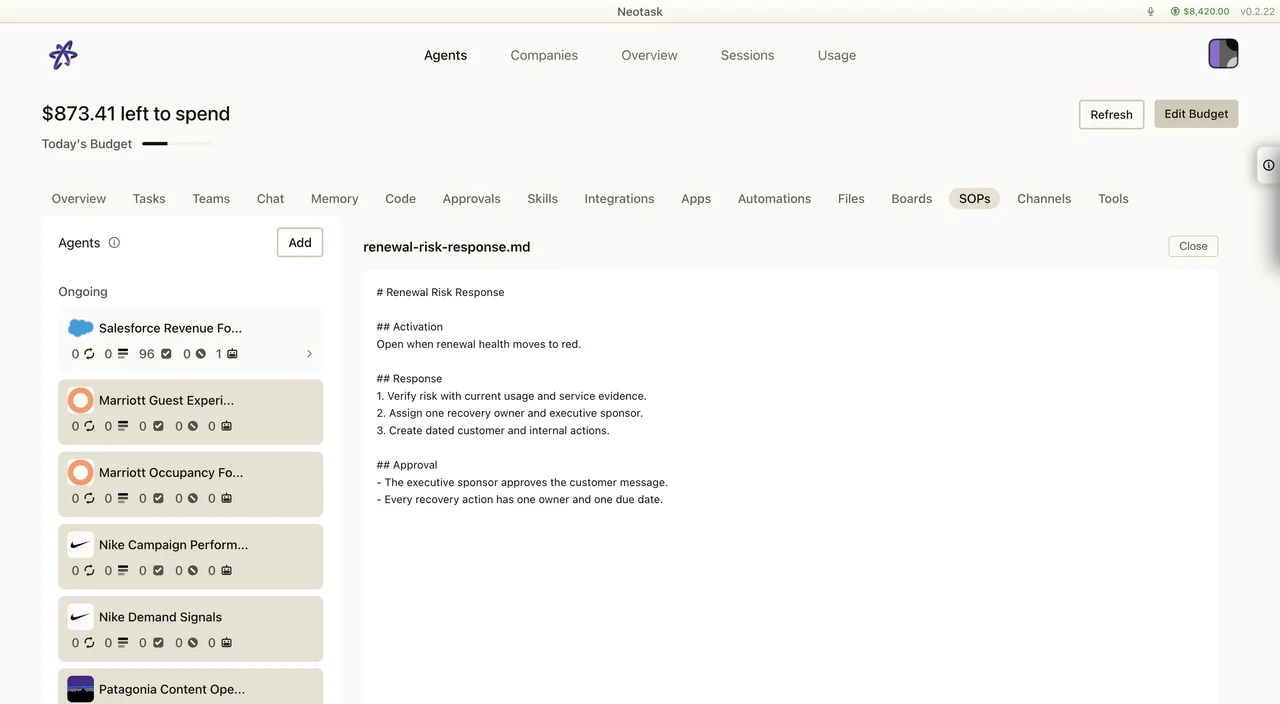Click the Today's Budget progress bar
The image size is (1280, 704).
177,144
